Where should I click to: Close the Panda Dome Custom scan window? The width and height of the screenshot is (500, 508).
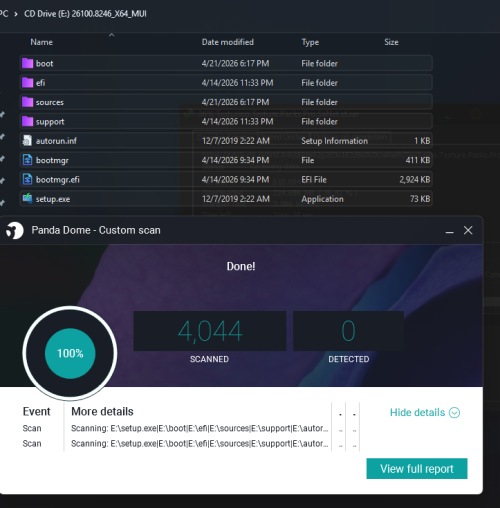468,230
